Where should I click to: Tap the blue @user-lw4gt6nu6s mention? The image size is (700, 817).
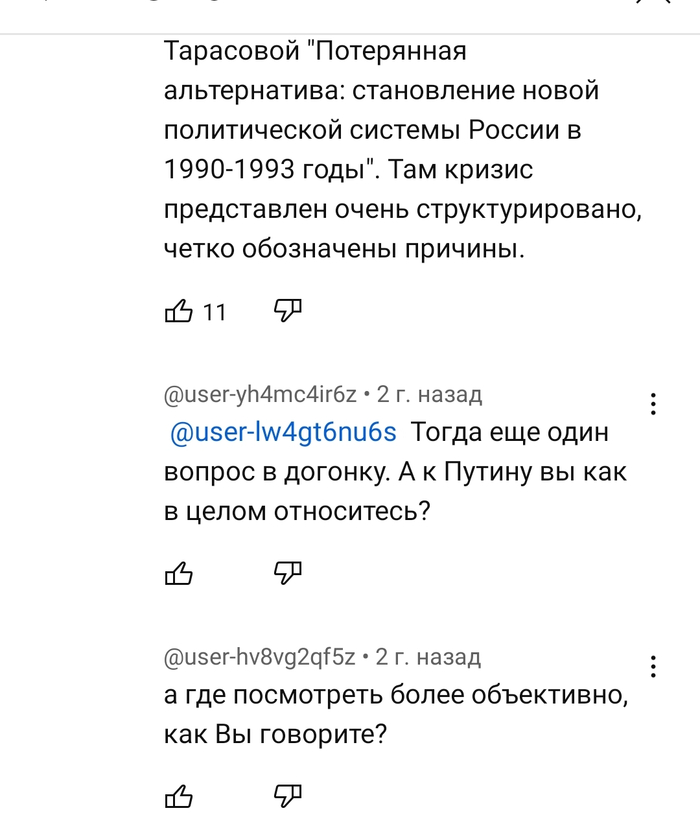pos(284,432)
